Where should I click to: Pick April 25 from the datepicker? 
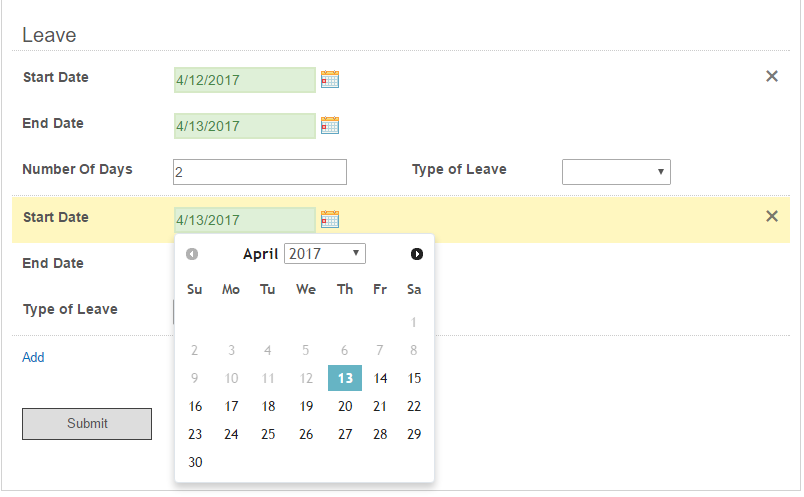[x=268, y=434]
